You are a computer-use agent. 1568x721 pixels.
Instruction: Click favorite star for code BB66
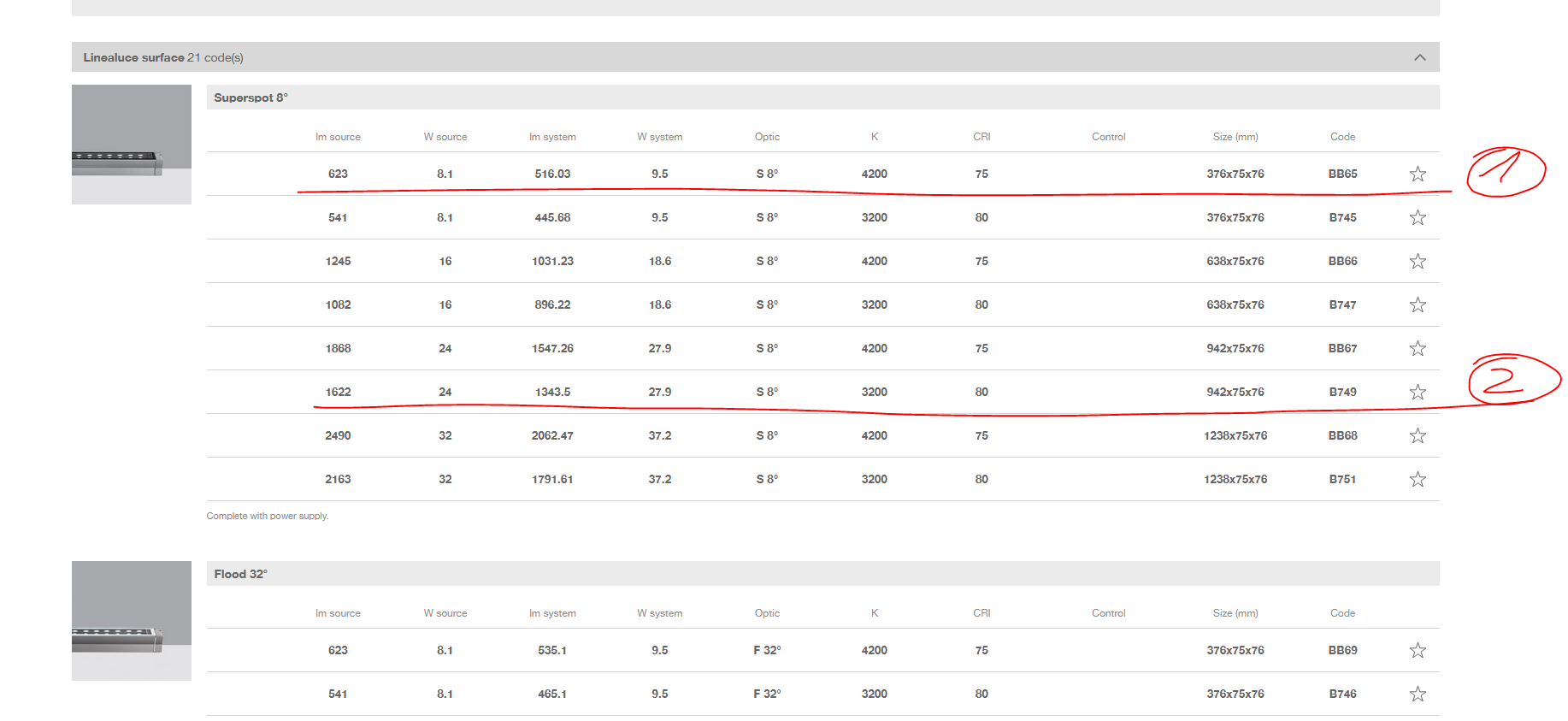(x=1417, y=261)
